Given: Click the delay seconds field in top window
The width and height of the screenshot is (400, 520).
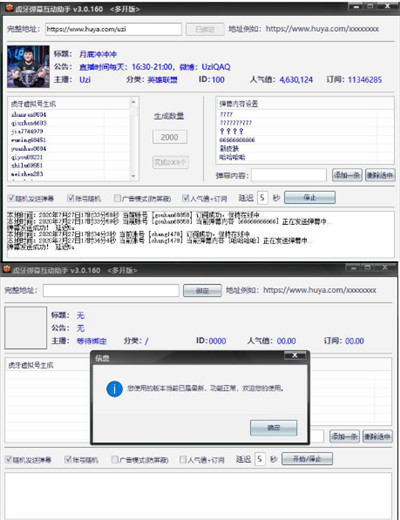Looking at the screenshot, I should coord(263,198).
